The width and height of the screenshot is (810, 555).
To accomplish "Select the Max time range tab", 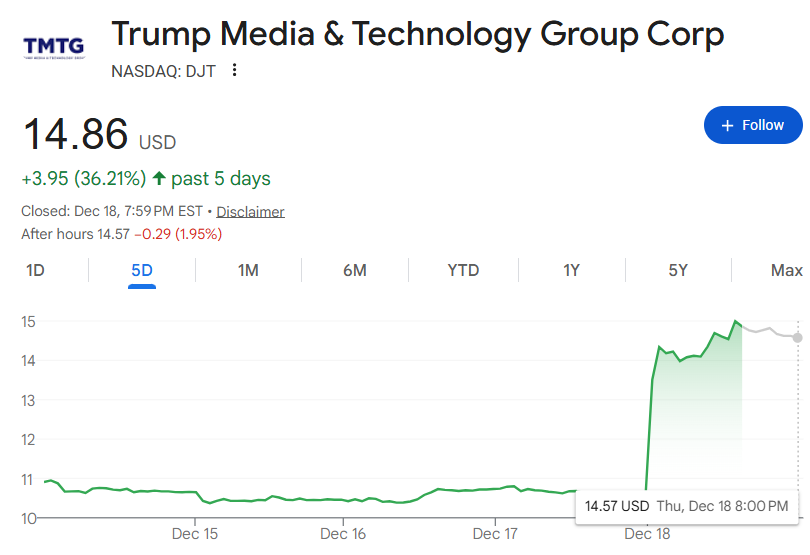I will click(x=786, y=270).
